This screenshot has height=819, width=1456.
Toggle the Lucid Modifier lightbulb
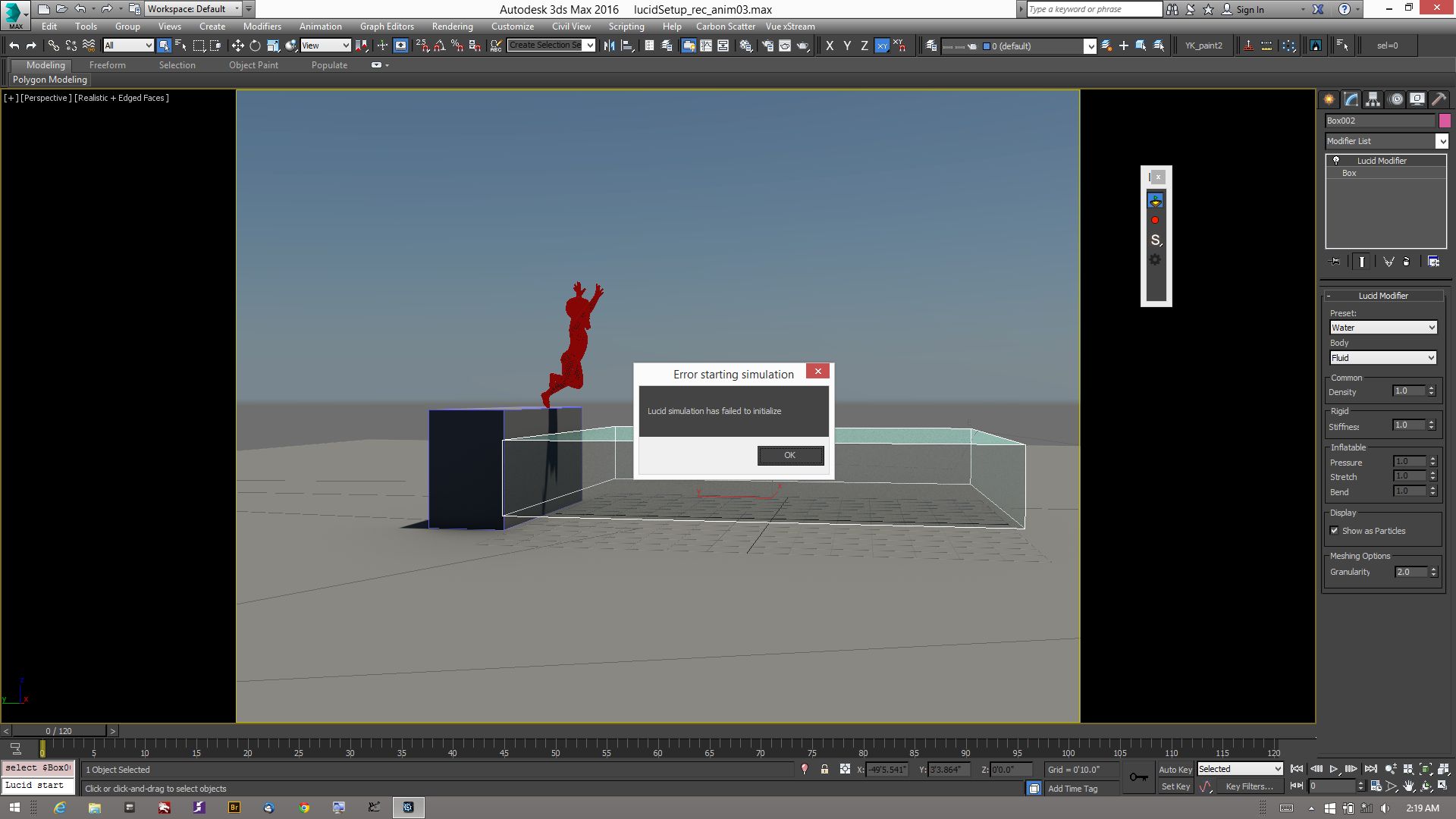pos(1336,161)
